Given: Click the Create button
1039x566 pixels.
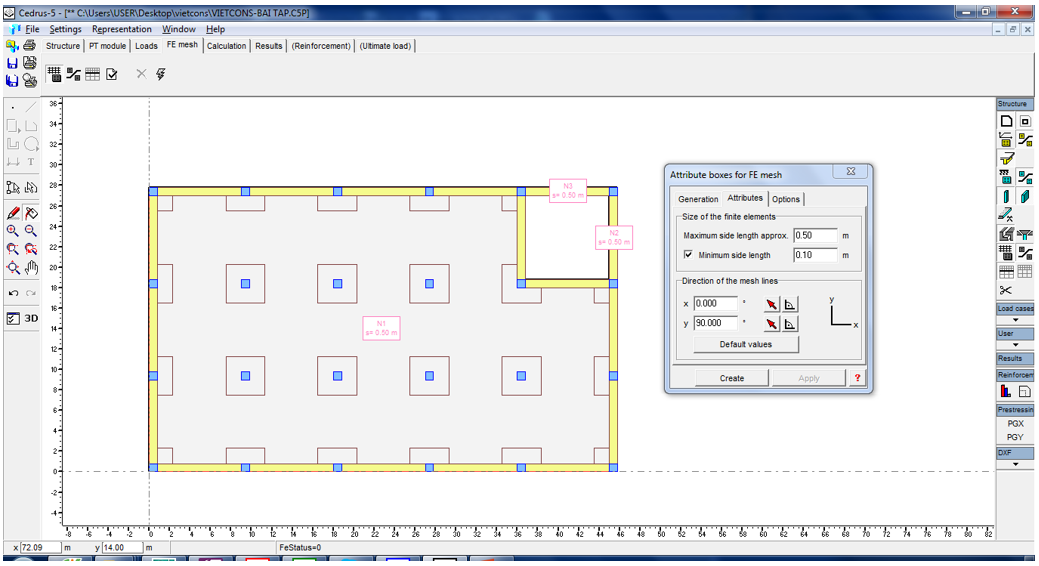Looking at the screenshot, I should pyautogui.click(x=732, y=378).
